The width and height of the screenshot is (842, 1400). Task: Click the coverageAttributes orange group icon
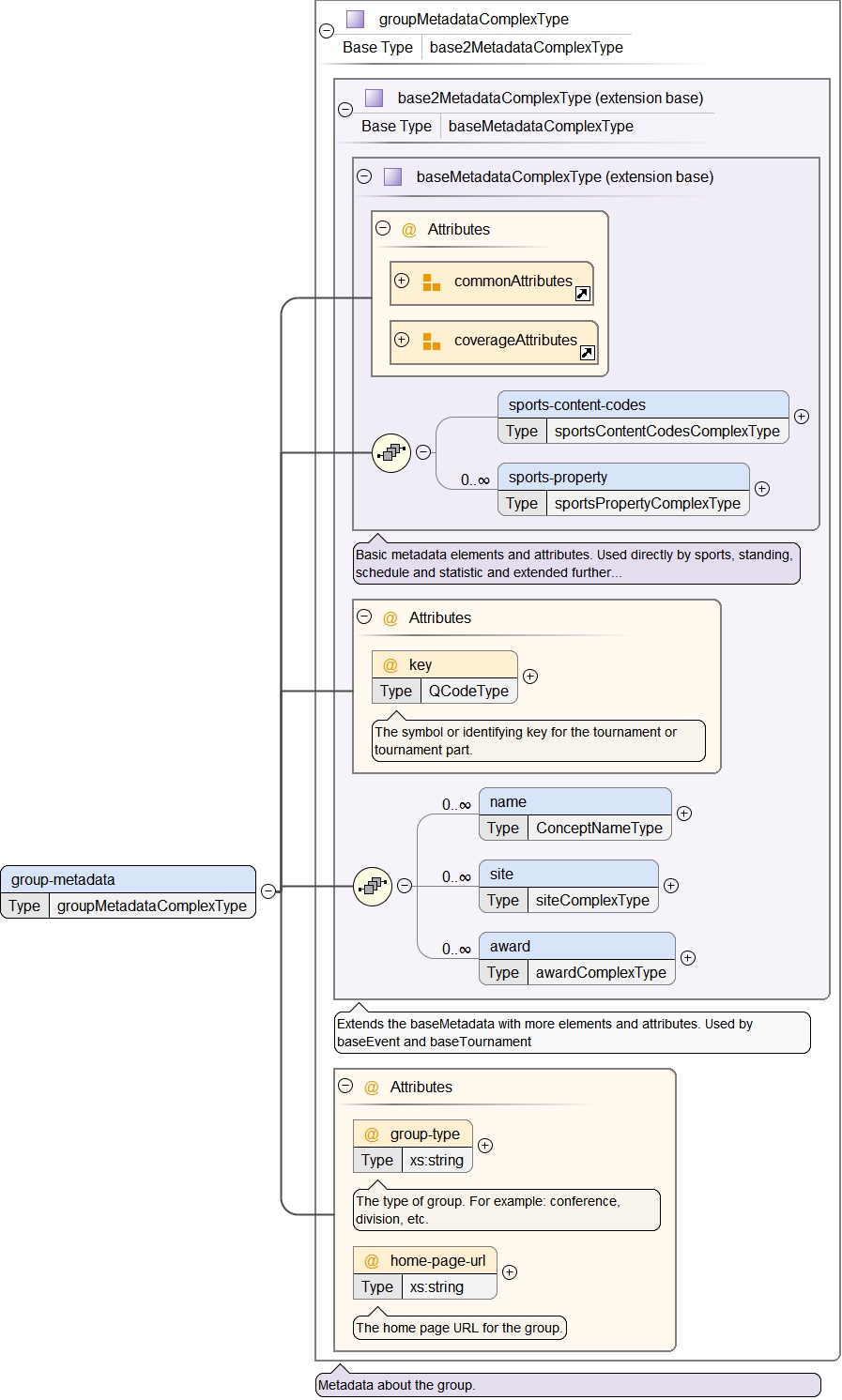(431, 341)
